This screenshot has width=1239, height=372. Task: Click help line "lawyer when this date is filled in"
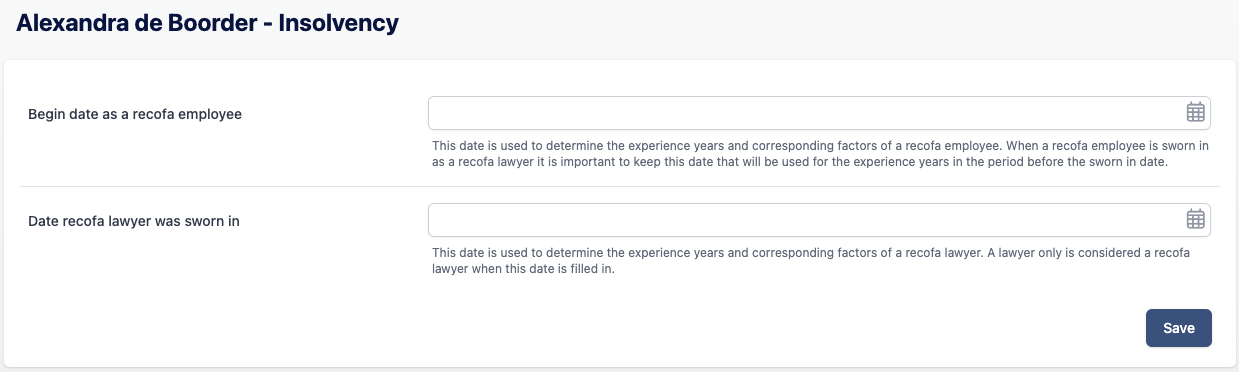click(522, 269)
